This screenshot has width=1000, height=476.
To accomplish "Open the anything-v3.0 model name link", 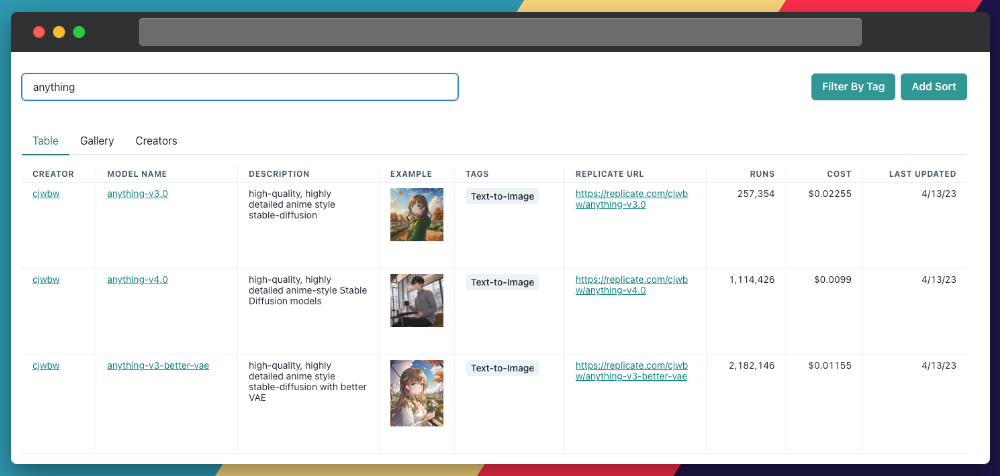I will tap(138, 193).
